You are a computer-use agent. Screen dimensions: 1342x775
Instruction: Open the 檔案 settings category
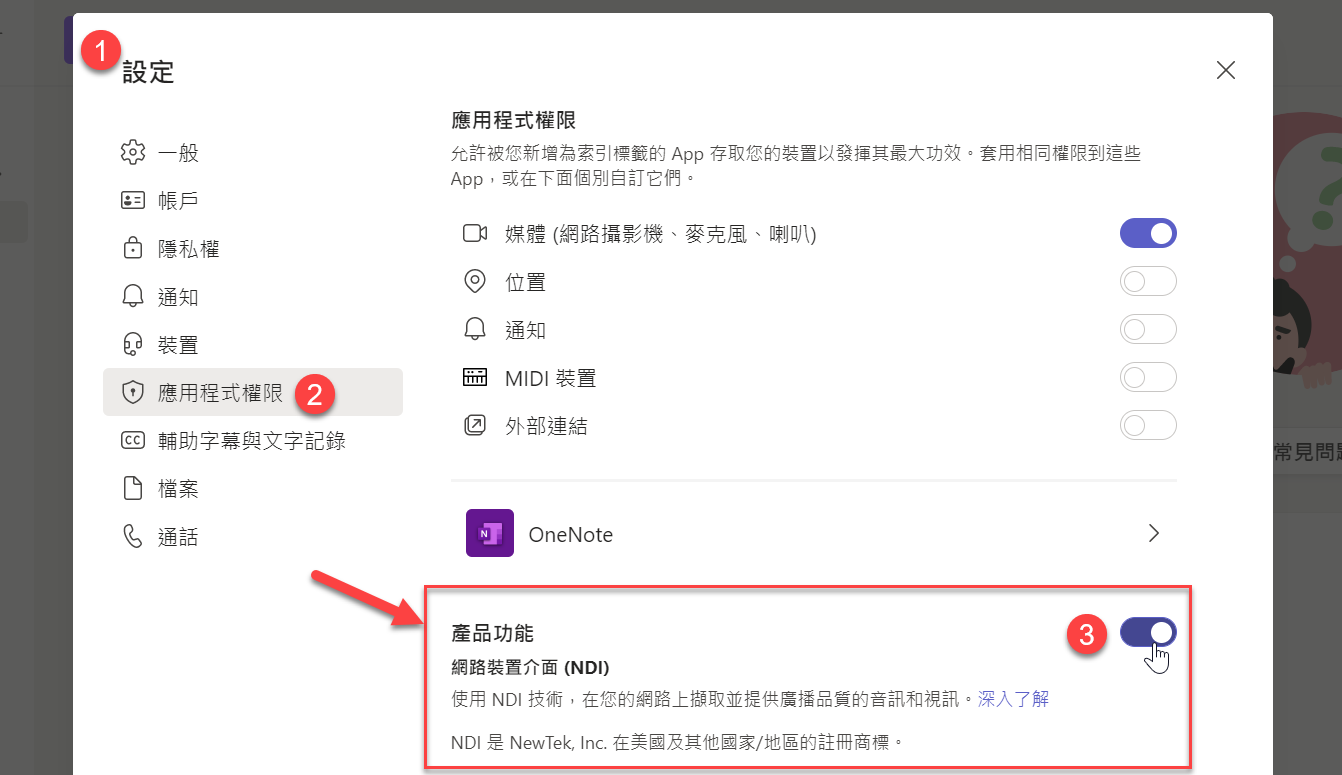pos(253,489)
